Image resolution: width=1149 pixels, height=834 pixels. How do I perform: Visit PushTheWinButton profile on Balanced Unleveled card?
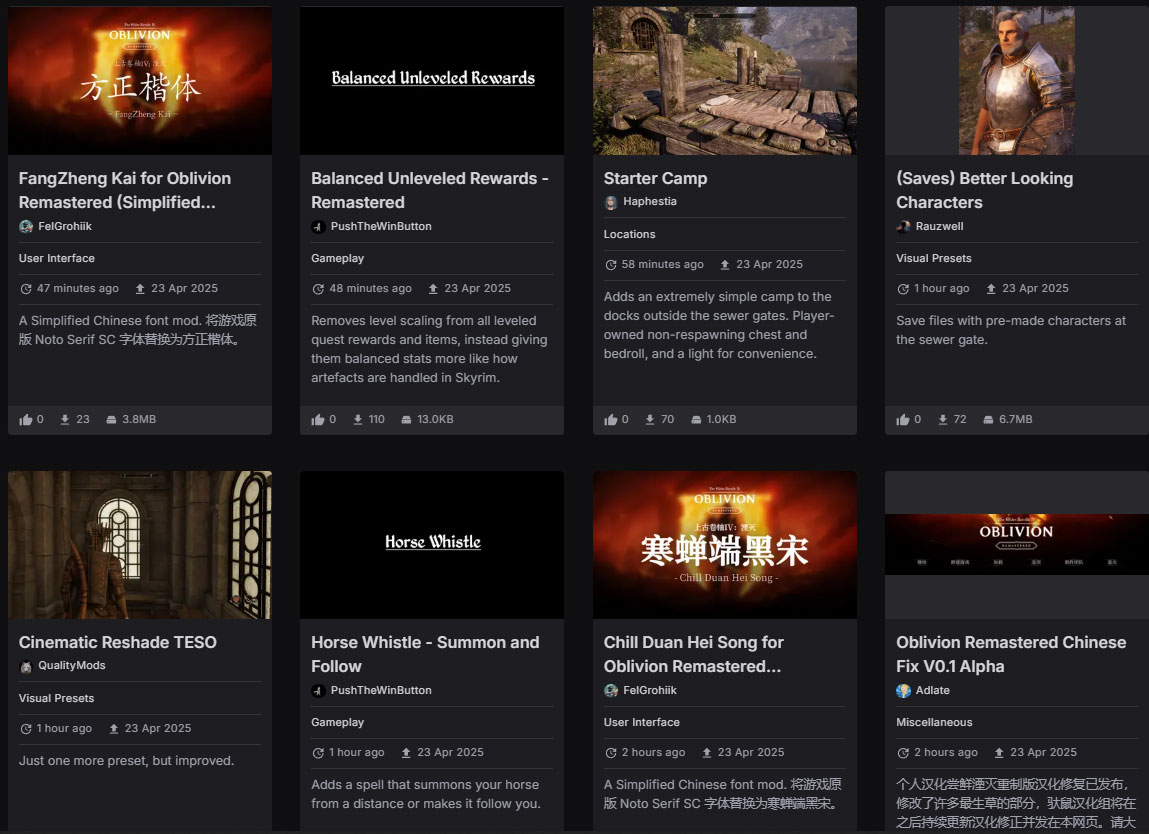click(x=380, y=226)
